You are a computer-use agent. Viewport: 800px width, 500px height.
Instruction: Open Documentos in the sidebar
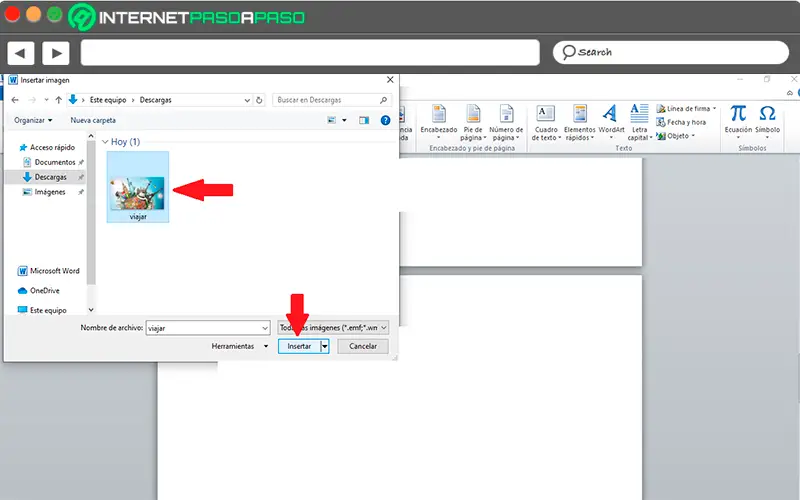point(54,162)
